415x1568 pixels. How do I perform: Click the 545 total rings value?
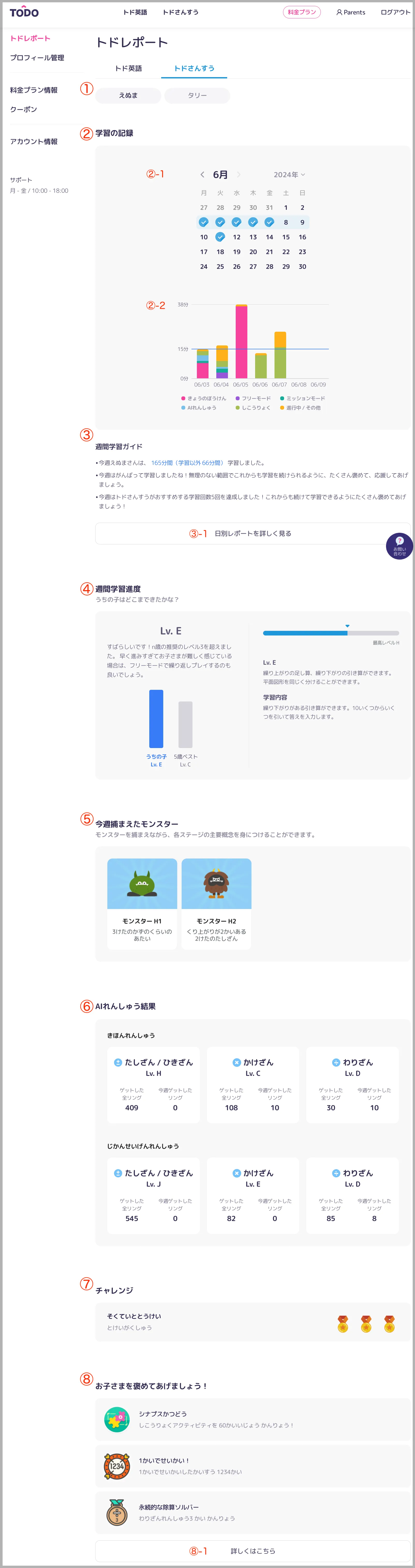click(x=131, y=1219)
